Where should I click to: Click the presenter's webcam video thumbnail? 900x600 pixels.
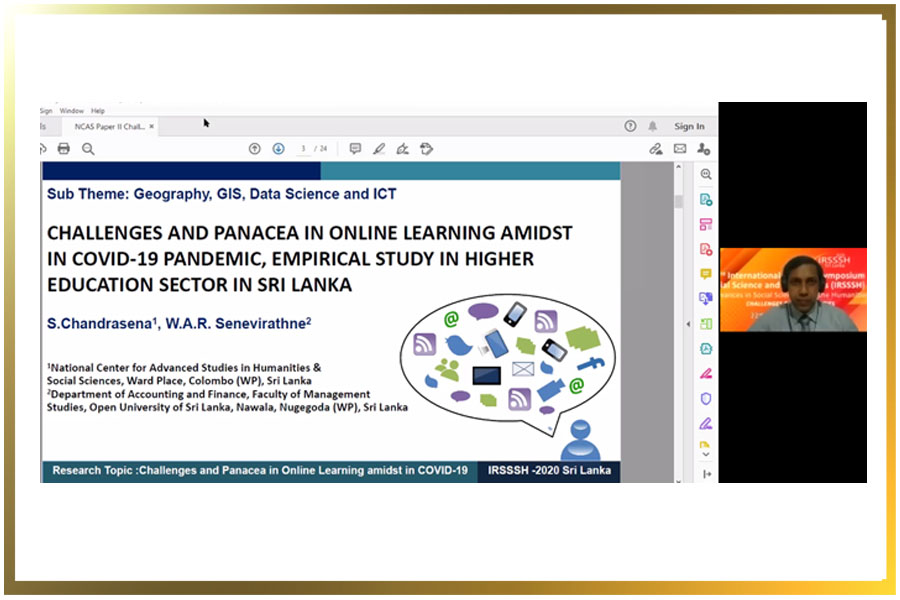pos(793,289)
